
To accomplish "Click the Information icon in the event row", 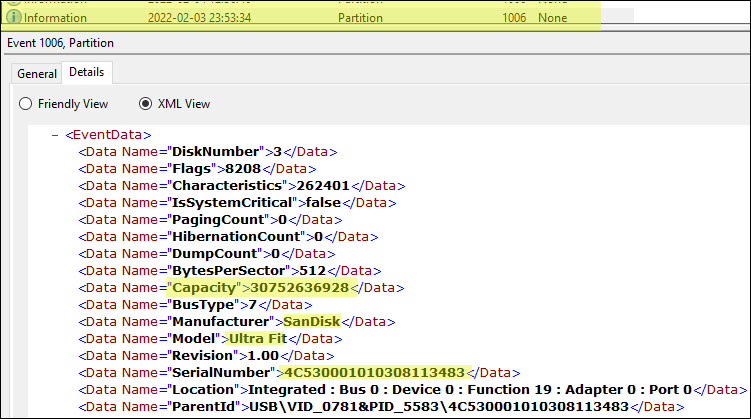I will tap(11, 18).
